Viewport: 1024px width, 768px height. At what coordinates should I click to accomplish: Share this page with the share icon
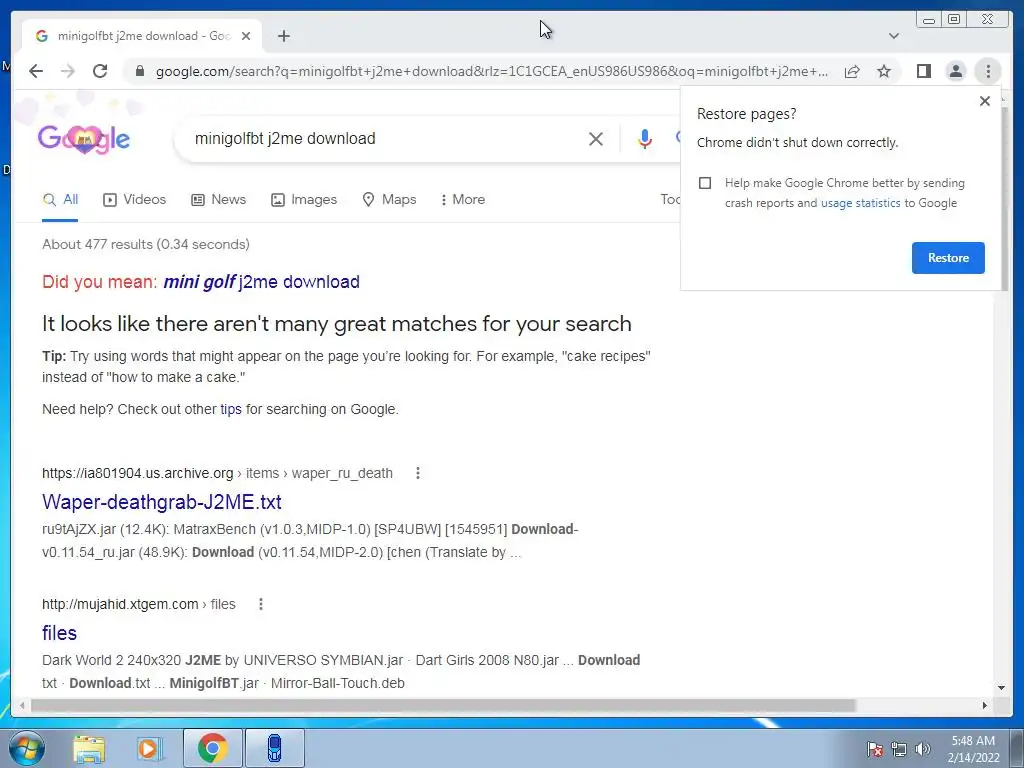pos(852,71)
